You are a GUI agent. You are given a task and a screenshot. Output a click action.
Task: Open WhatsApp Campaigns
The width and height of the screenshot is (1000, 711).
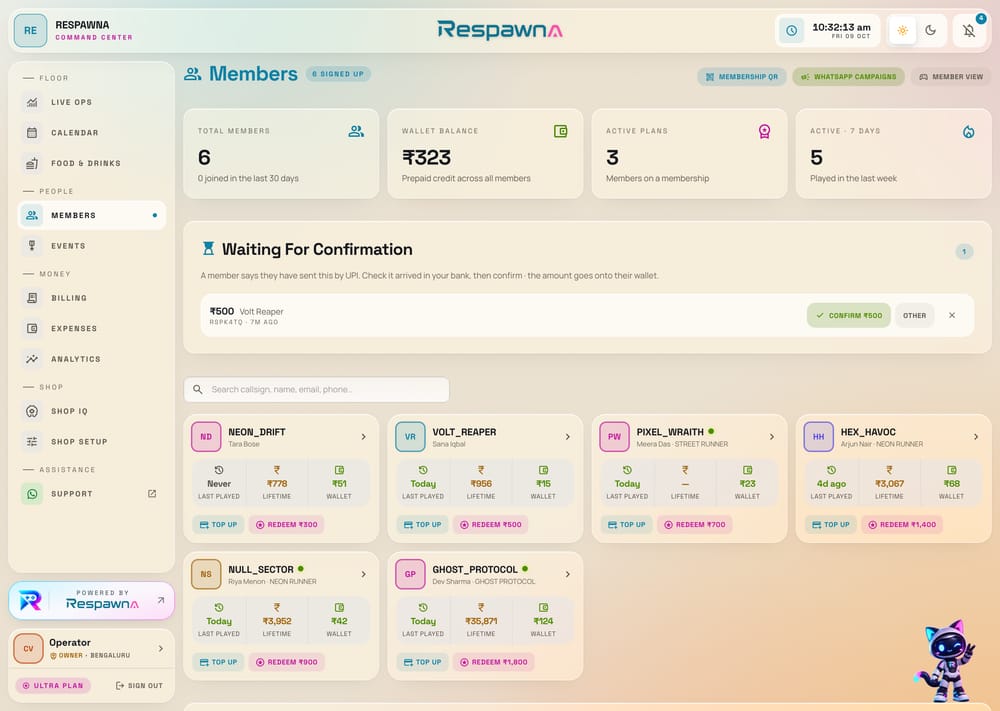(848, 77)
